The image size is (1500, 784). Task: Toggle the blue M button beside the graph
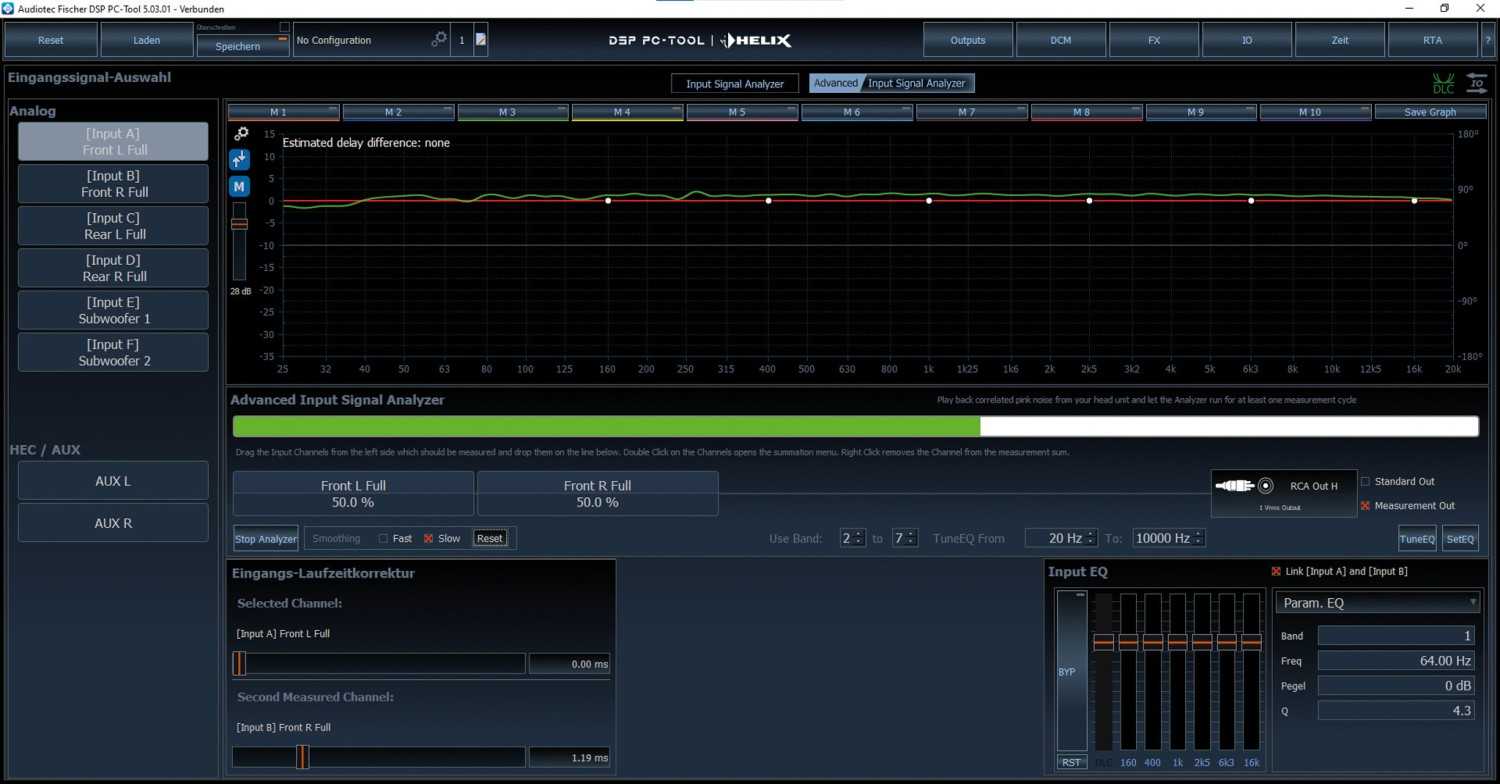click(x=239, y=186)
